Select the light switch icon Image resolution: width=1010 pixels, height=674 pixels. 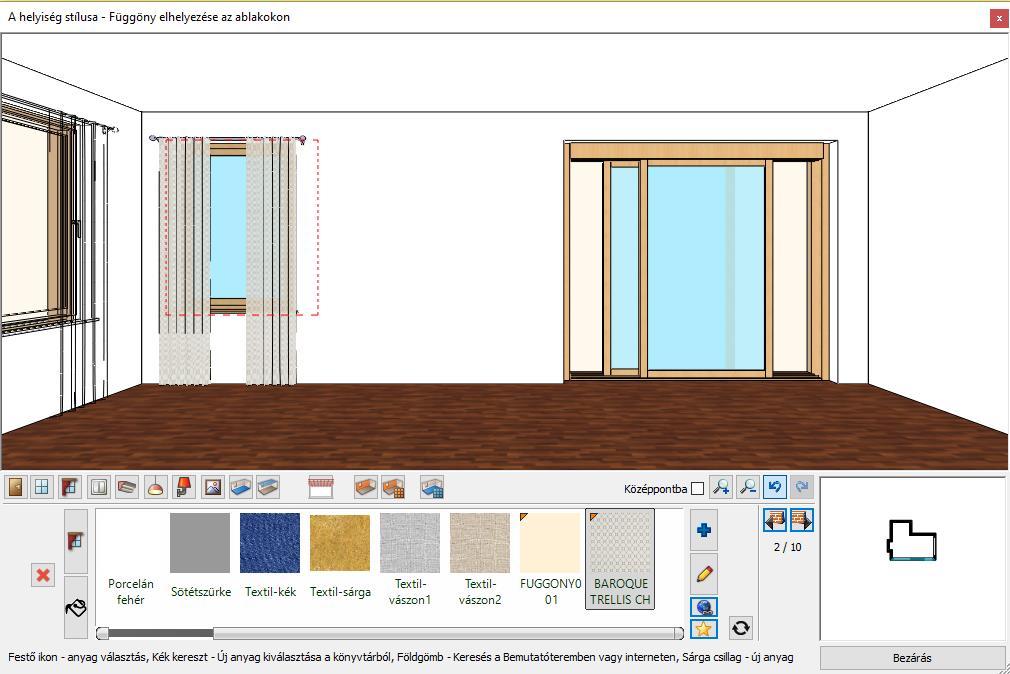(x=99, y=487)
